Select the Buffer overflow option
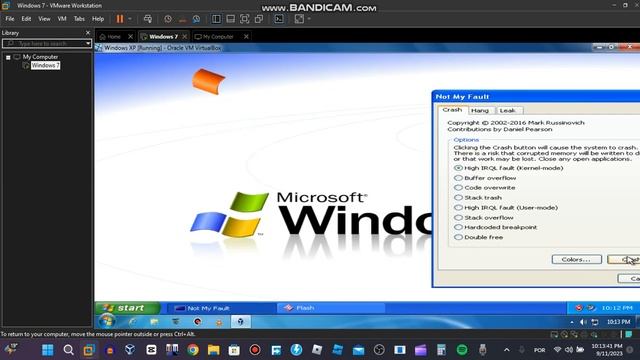Image resolution: width=640 pixels, height=360 pixels. [x=485, y=178]
